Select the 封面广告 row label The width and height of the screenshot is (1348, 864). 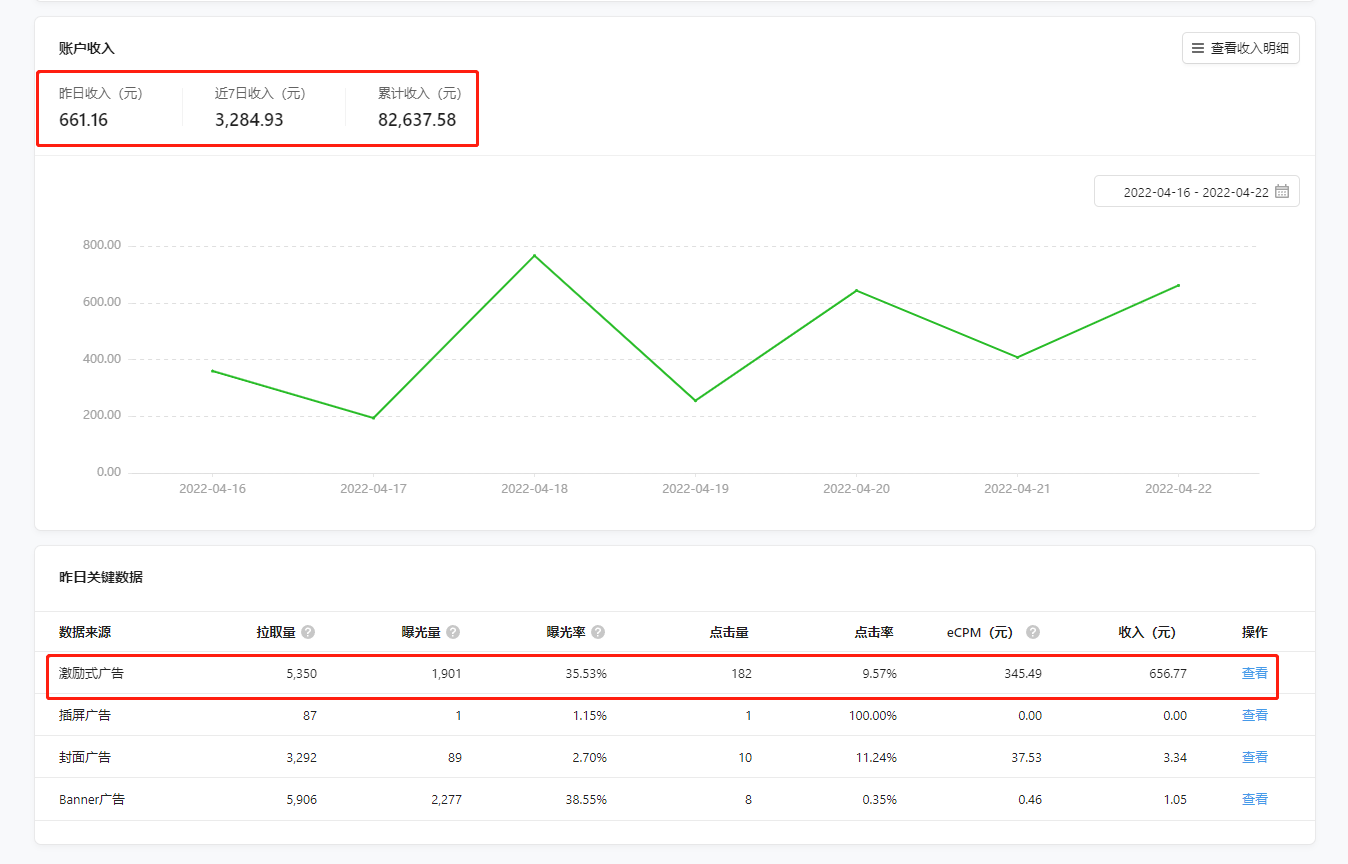[x=85, y=758]
